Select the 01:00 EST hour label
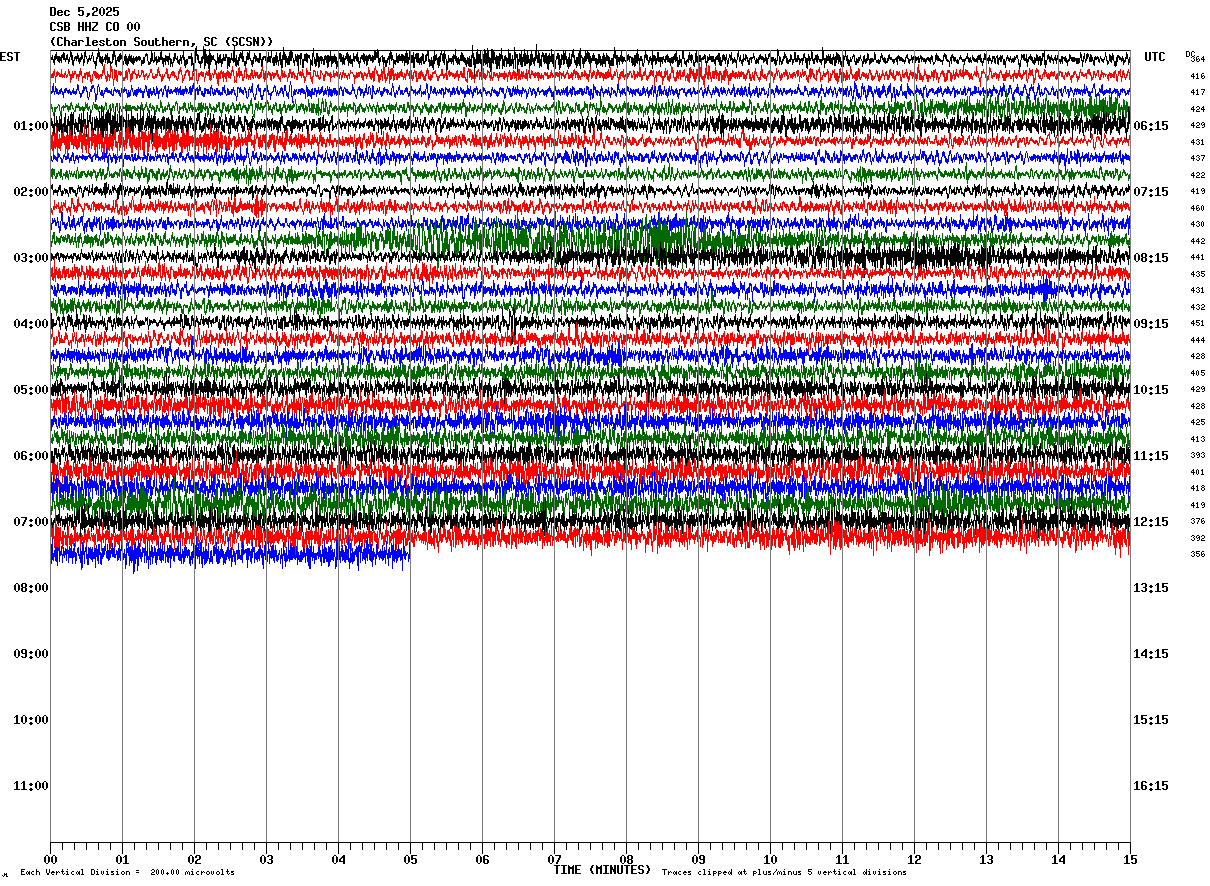The height and width of the screenshot is (886, 1210). pyautogui.click(x=31, y=126)
